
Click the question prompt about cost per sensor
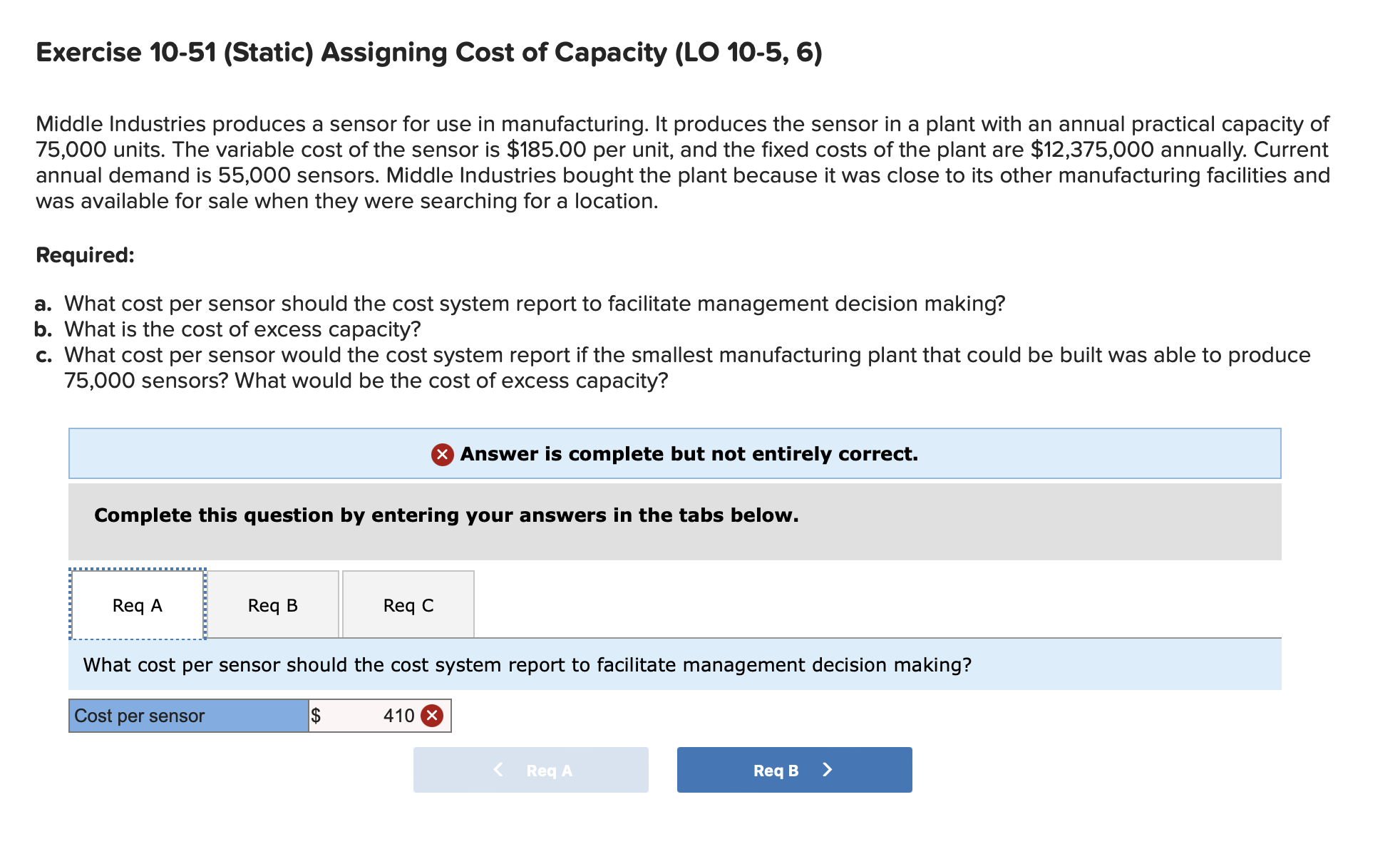click(526, 664)
